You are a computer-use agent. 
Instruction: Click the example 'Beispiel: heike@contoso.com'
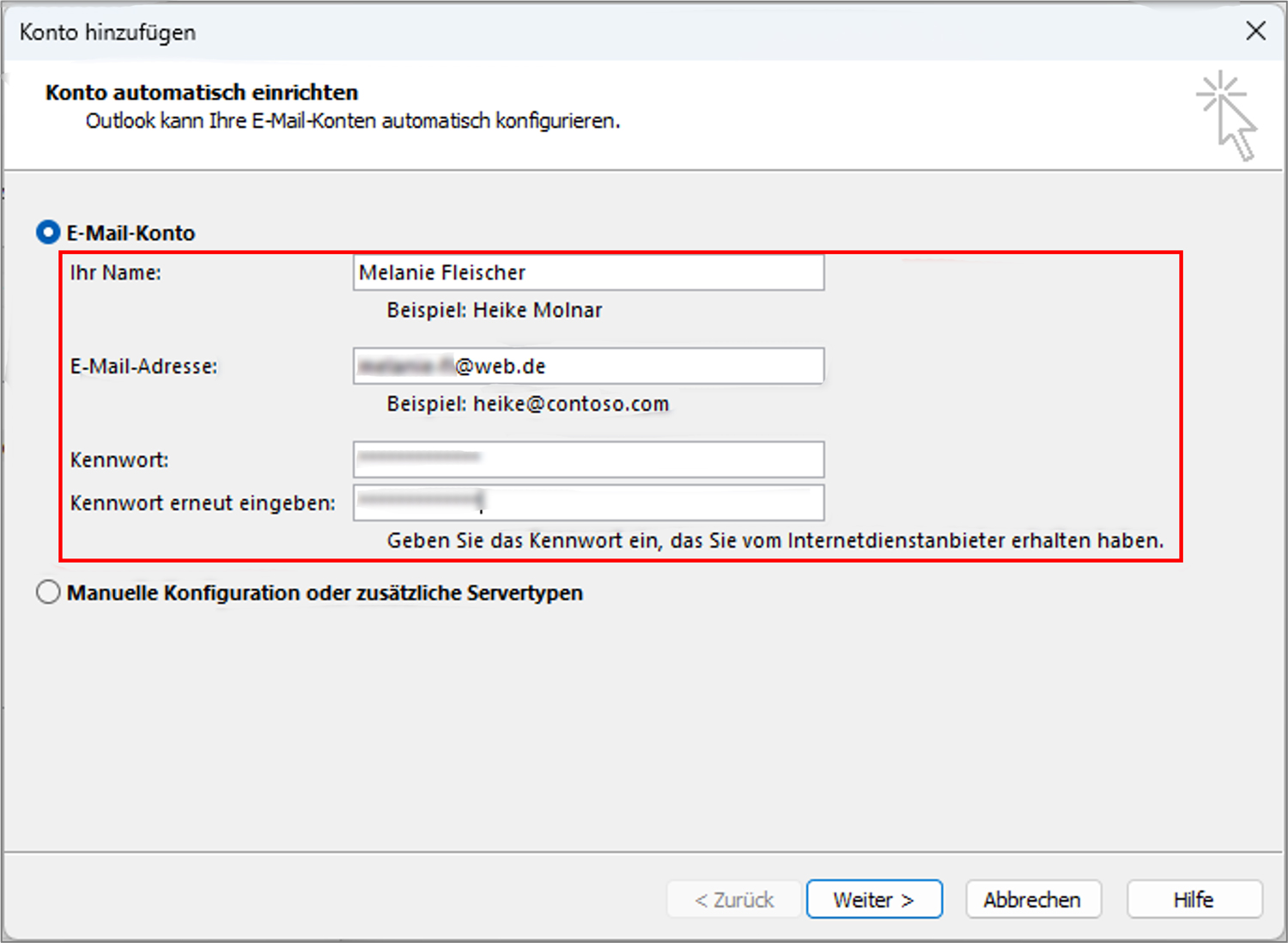coord(527,404)
